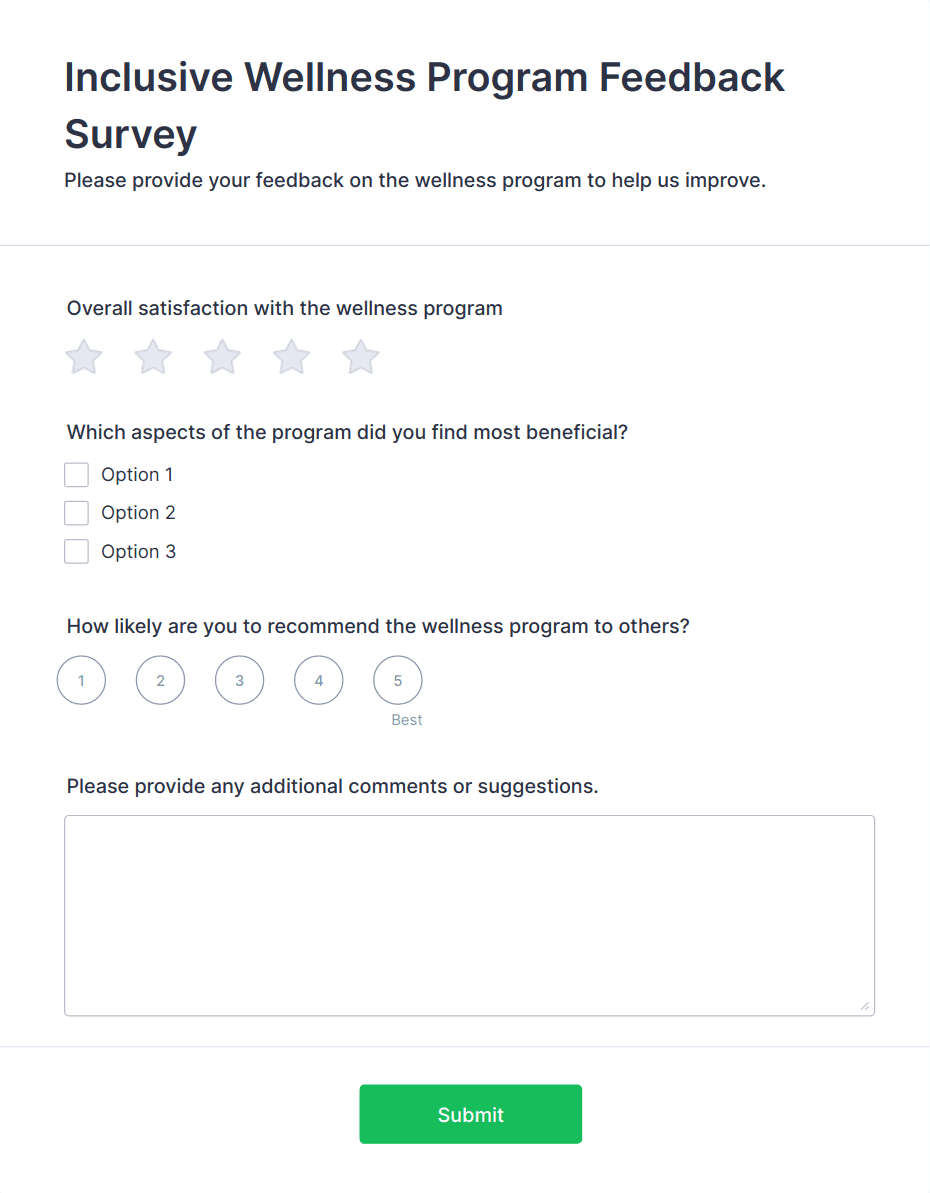930x1193 pixels.
Task: Click the second star rating icon
Action: click(x=153, y=357)
